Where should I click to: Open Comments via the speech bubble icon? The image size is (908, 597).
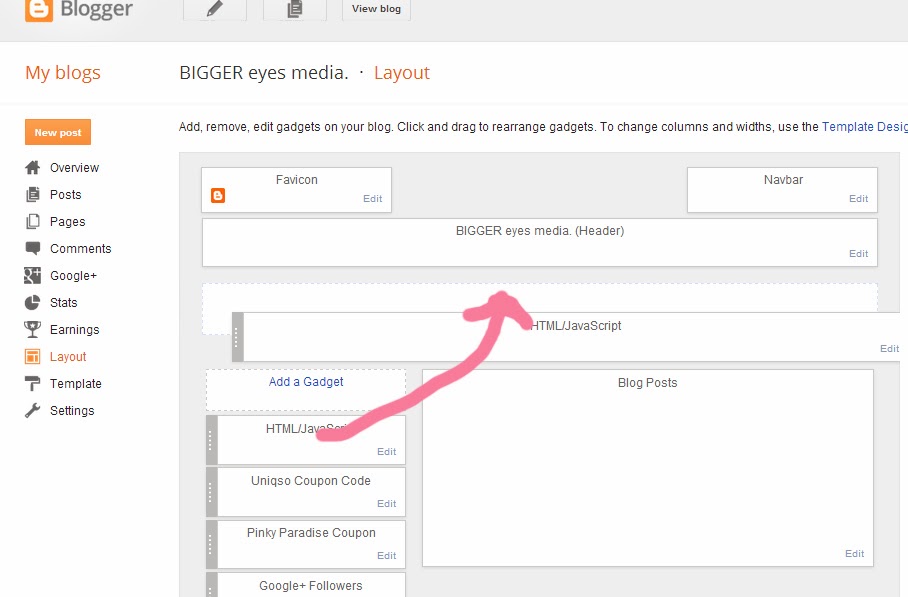pos(33,248)
